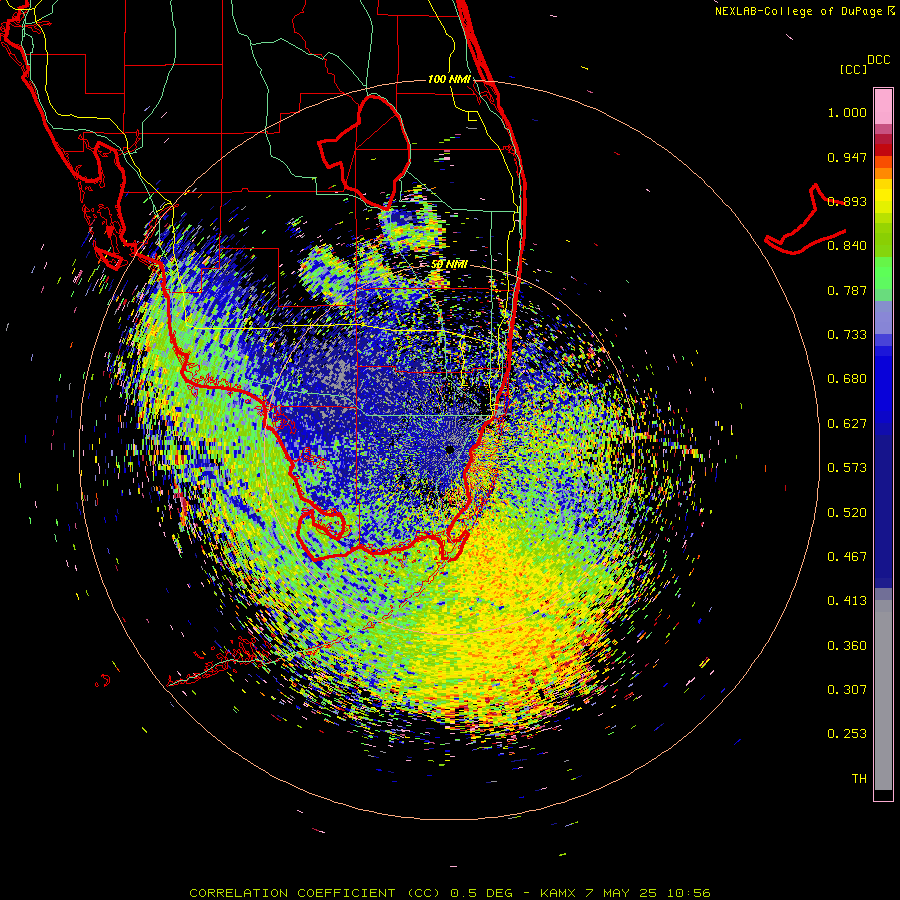Viewport: 900px width, 900px height.
Task: Select the 0.307 scale value
Action: (x=847, y=690)
